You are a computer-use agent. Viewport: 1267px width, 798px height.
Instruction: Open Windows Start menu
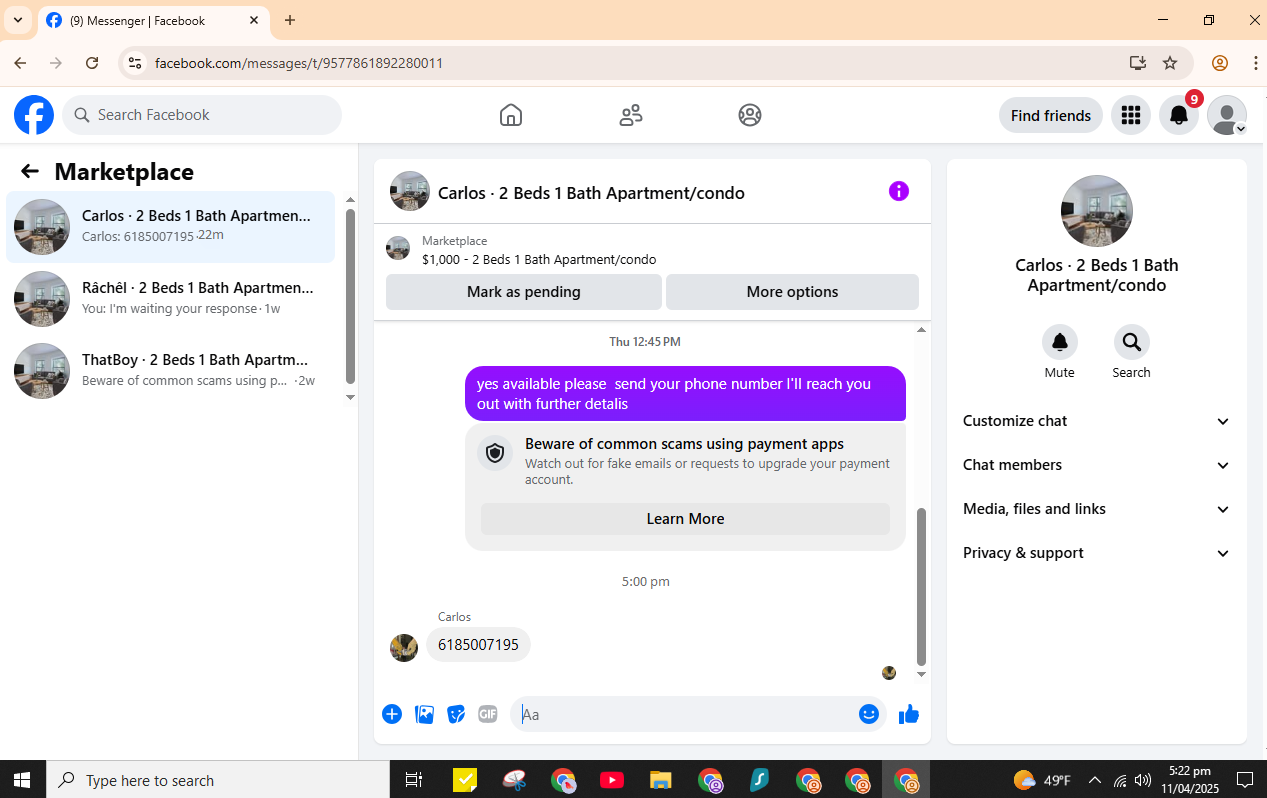[22, 780]
